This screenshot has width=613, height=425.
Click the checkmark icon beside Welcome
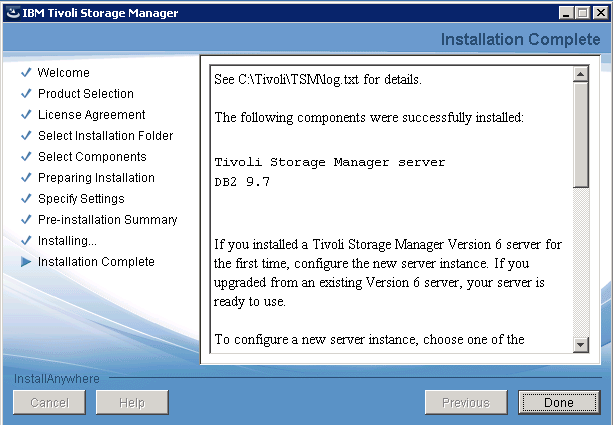[25, 73]
